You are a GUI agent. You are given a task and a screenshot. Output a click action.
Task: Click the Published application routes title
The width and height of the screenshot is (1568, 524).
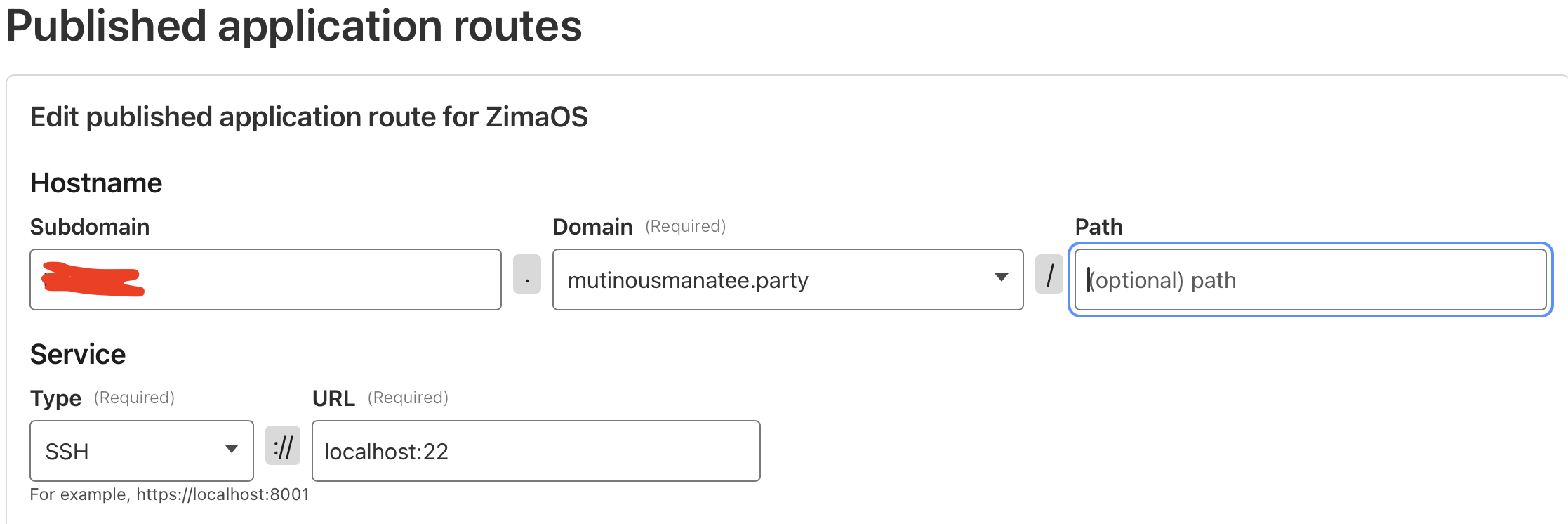click(x=294, y=27)
